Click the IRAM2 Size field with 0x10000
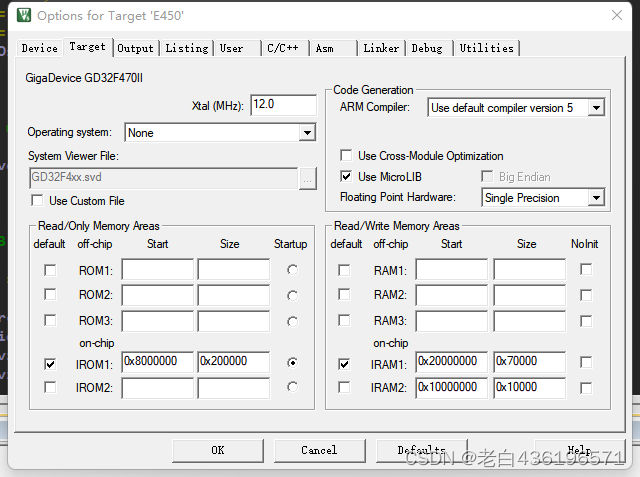Viewport: 640px width, 477px height. [529, 388]
